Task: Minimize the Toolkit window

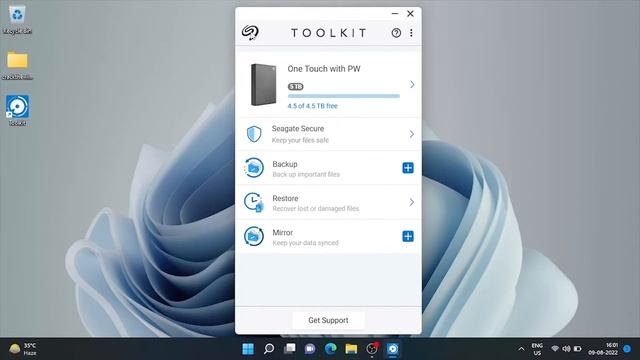Action: coord(395,13)
